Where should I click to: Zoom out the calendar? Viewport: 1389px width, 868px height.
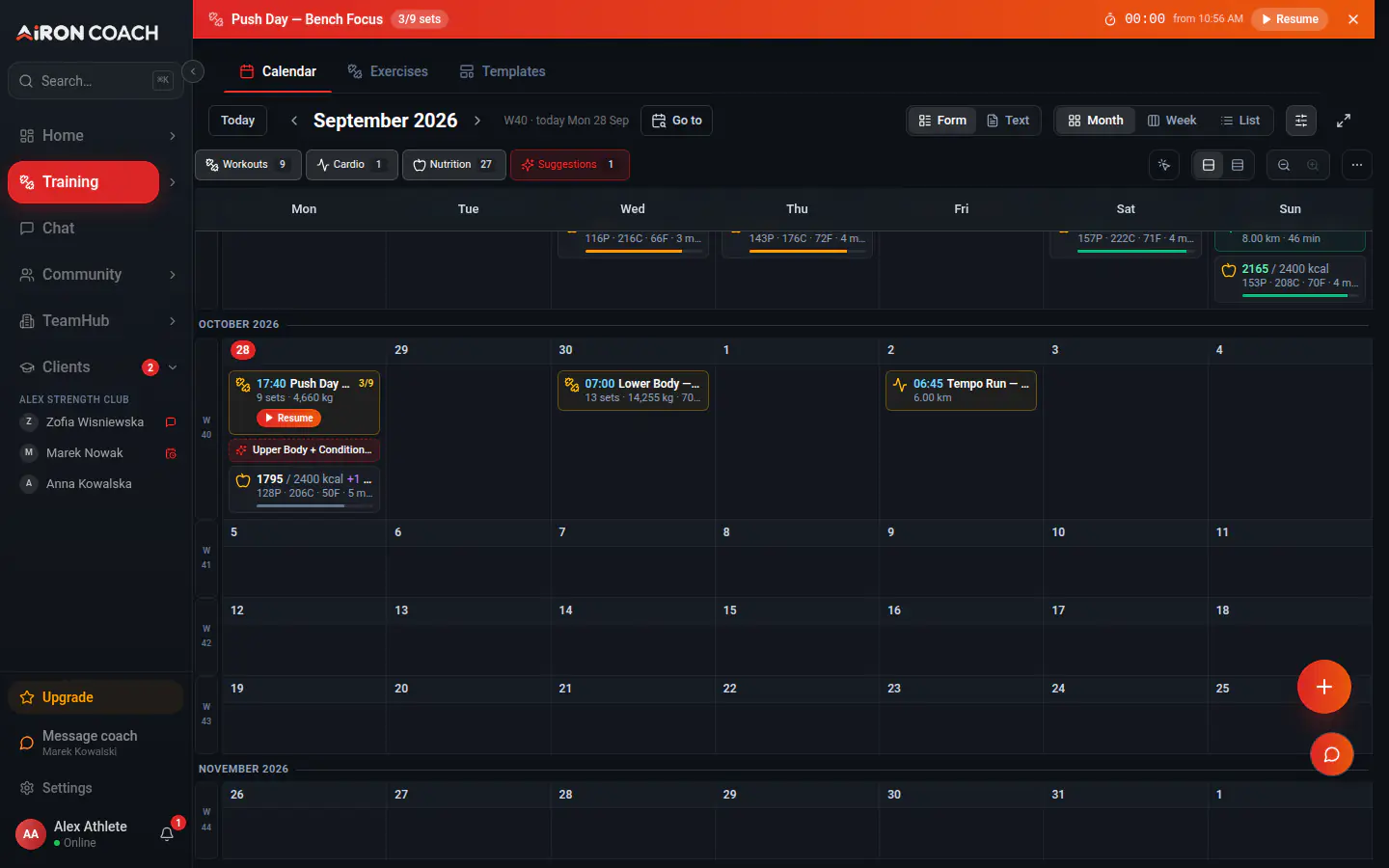coord(1284,165)
